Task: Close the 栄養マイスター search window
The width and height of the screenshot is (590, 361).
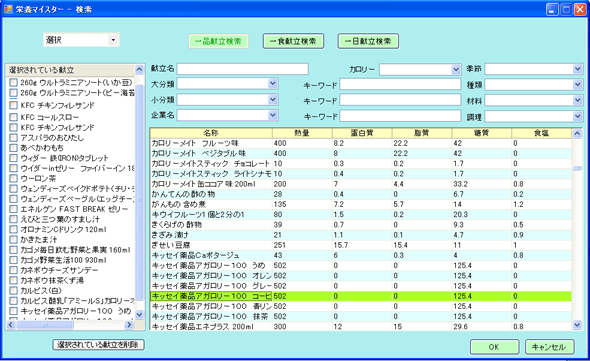Action: pyautogui.click(x=580, y=9)
